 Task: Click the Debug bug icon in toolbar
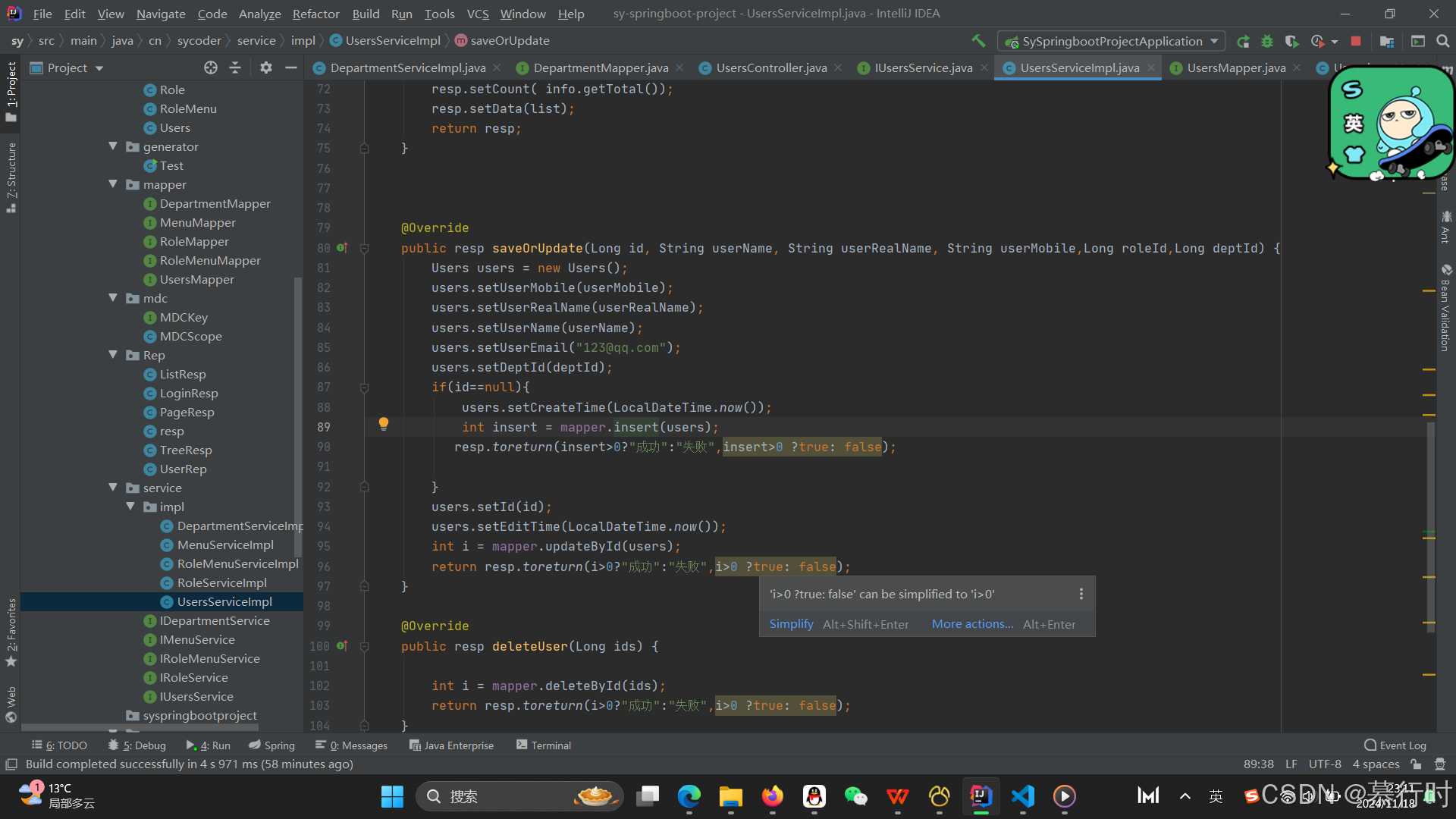pyautogui.click(x=1267, y=41)
